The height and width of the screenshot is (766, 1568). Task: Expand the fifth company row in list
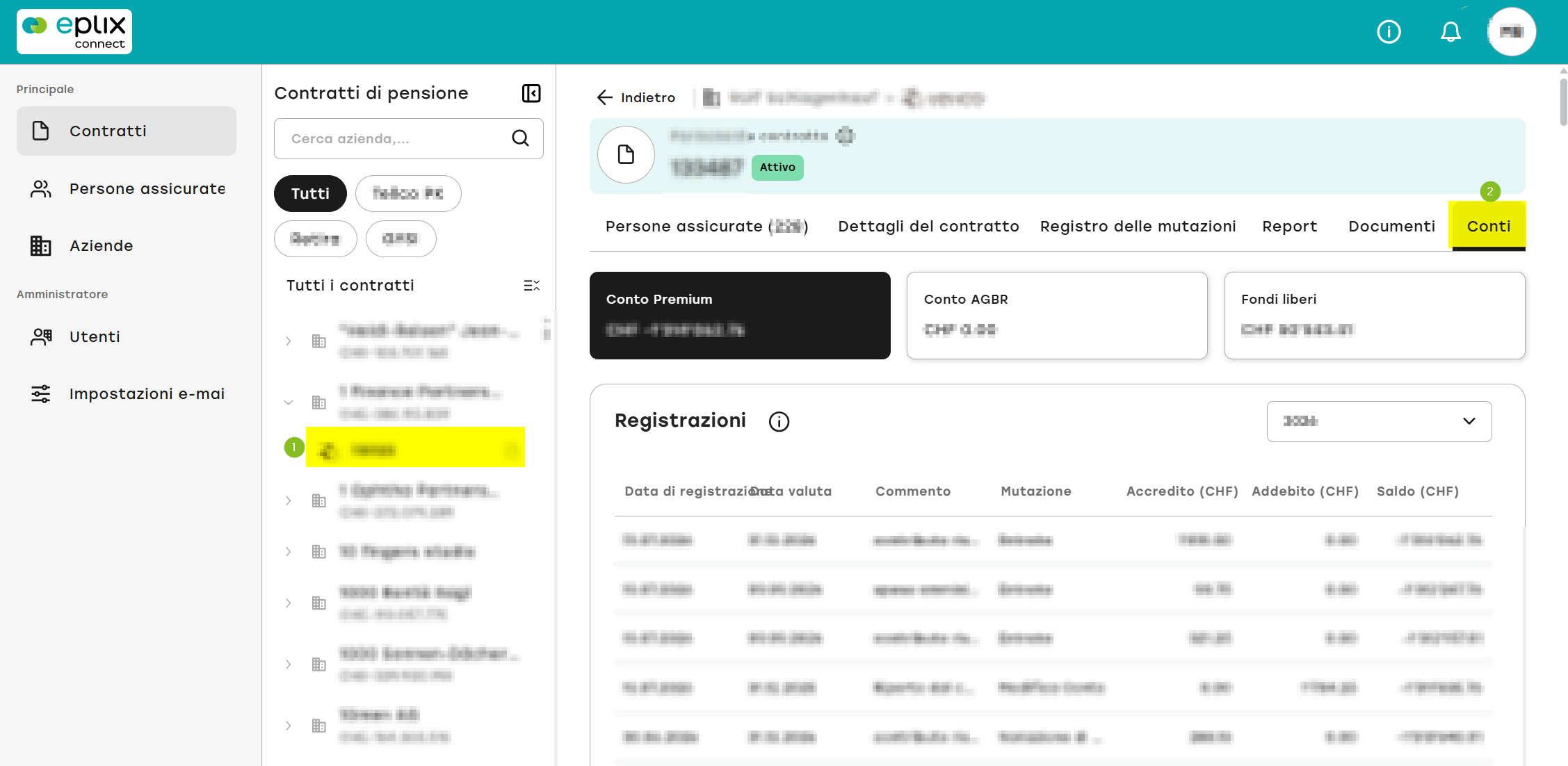point(289,603)
